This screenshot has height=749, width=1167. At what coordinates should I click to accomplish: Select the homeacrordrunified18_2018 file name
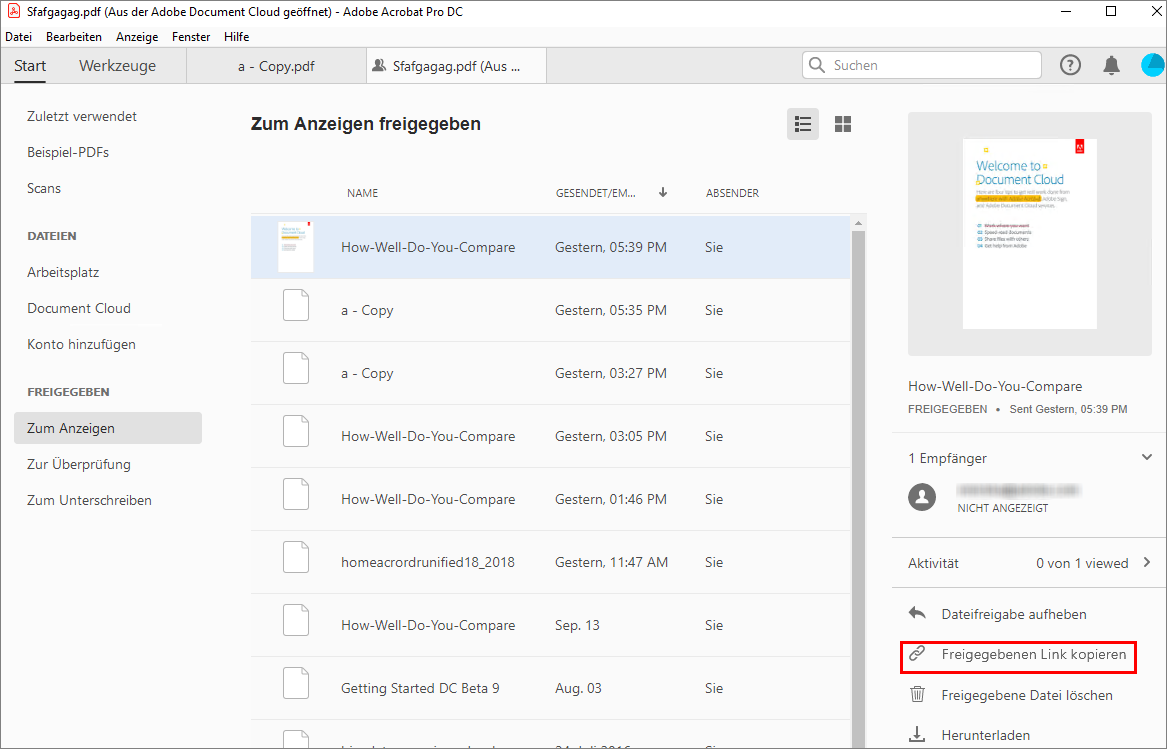pos(428,562)
